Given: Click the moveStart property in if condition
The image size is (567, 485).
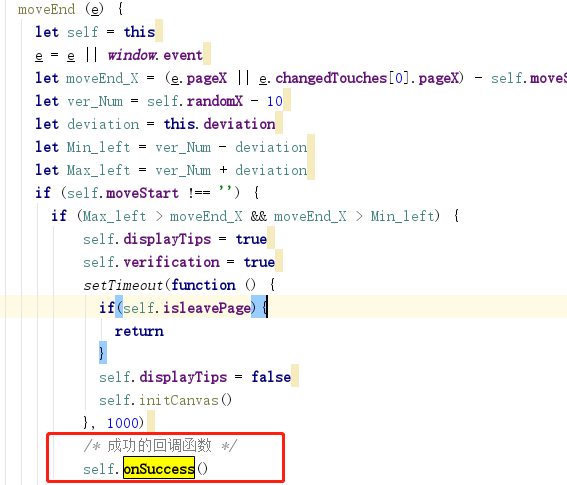Looking at the screenshot, I should point(142,193).
